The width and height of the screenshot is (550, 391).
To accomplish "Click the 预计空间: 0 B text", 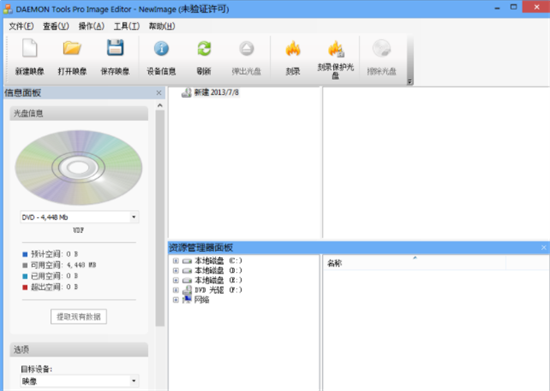I will point(54,254).
